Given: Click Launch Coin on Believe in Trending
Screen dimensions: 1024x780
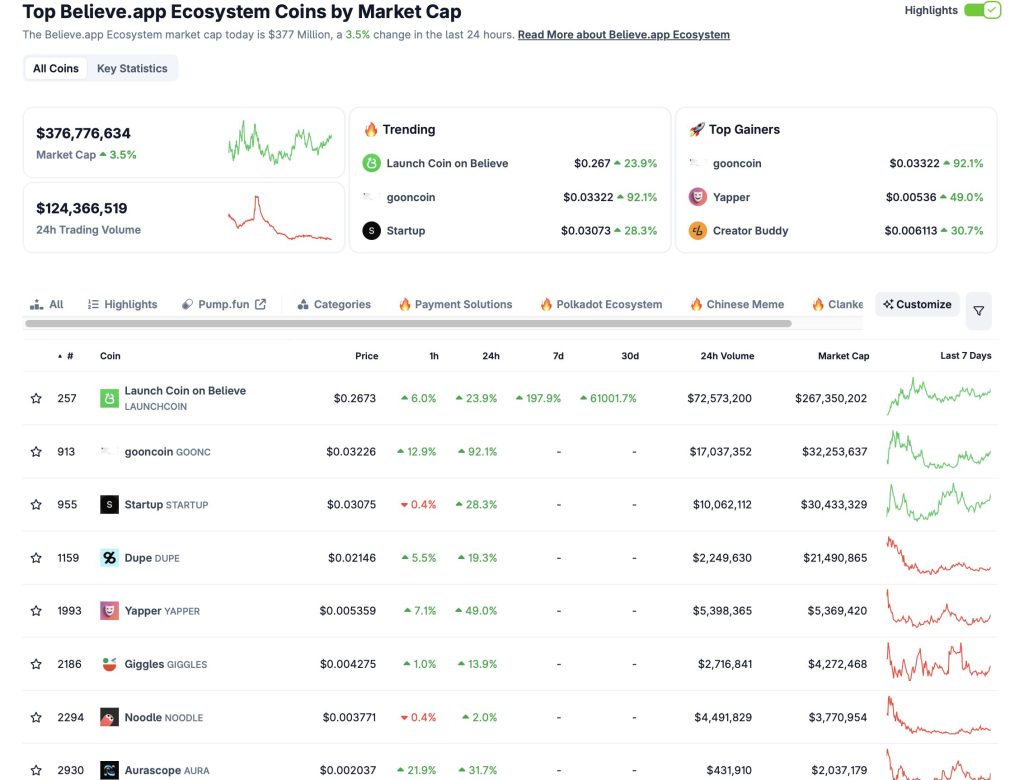Looking at the screenshot, I should pos(443,162).
